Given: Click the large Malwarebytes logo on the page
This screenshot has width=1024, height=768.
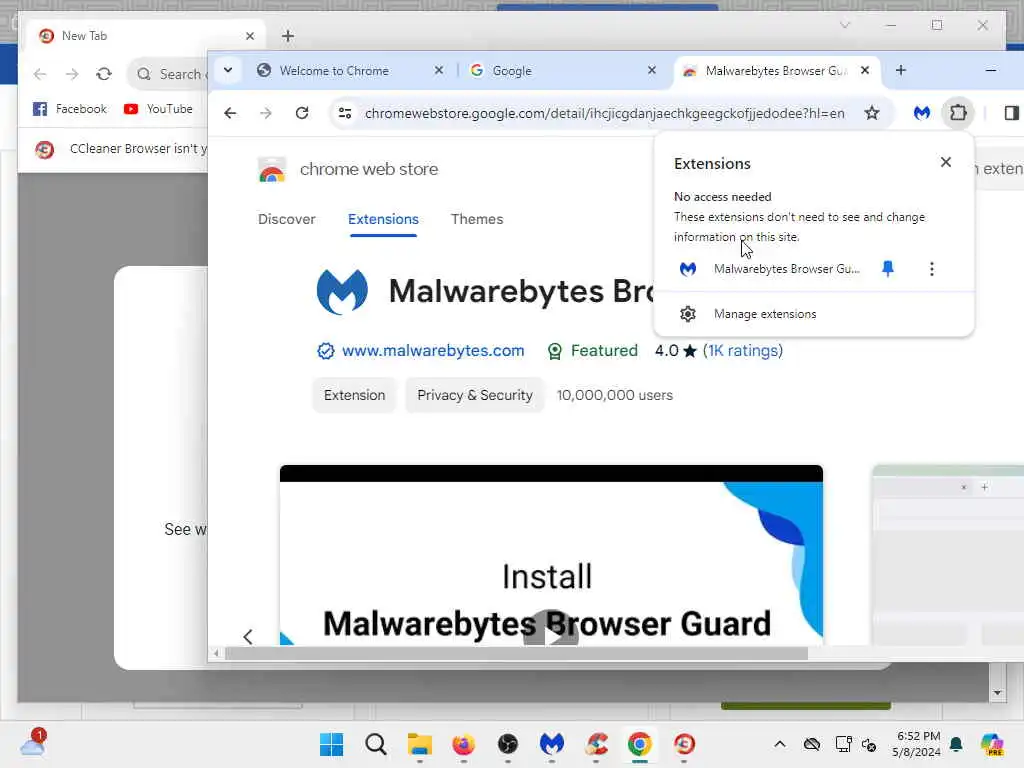Looking at the screenshot, I should tap(342, 291).
